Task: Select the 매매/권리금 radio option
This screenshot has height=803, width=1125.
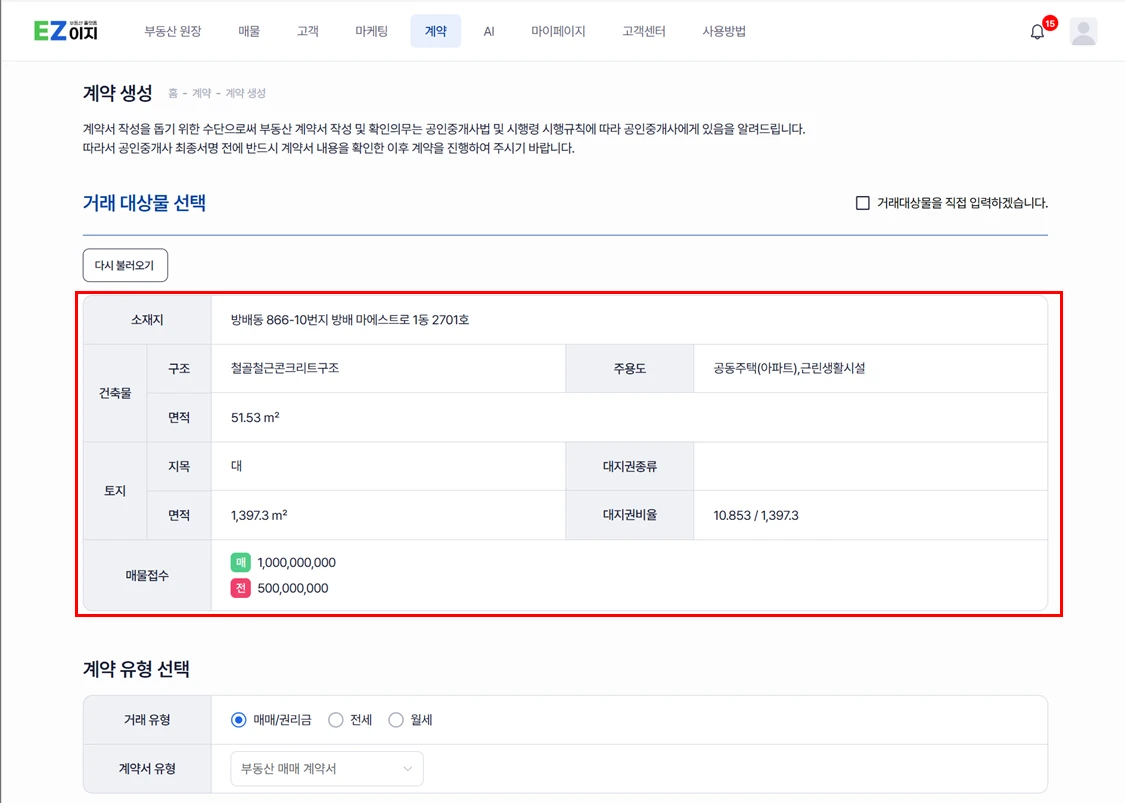Action: click(239, 720)
